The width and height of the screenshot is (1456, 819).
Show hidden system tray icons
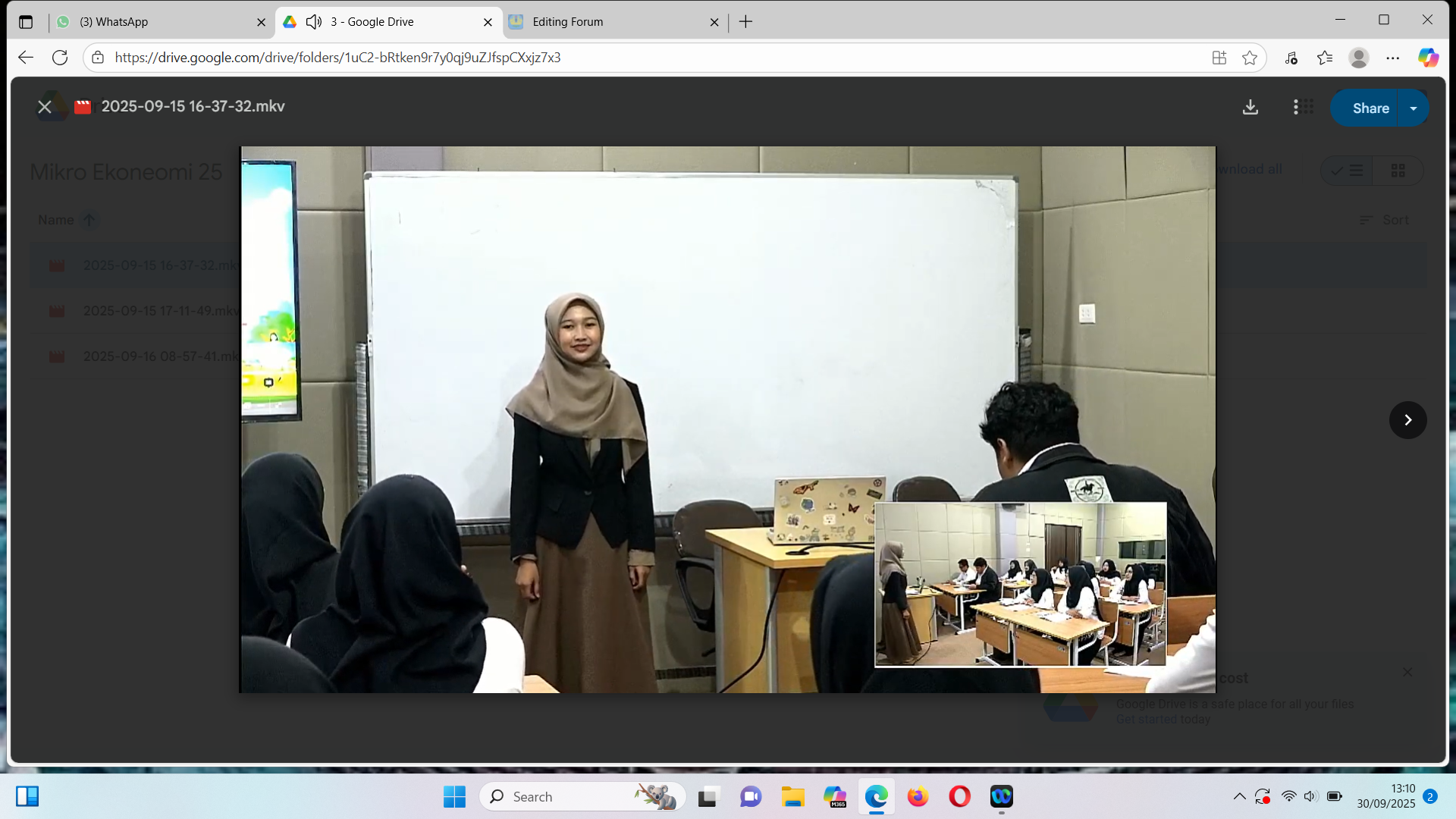1239,796
